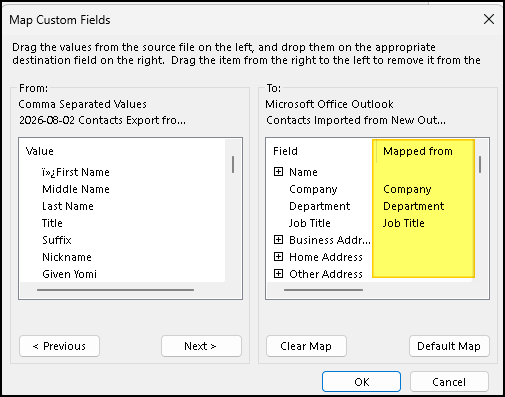Restore the Default Map
Image resolution: width=505 pixels, height=397 pixels.
click(449, 346)
